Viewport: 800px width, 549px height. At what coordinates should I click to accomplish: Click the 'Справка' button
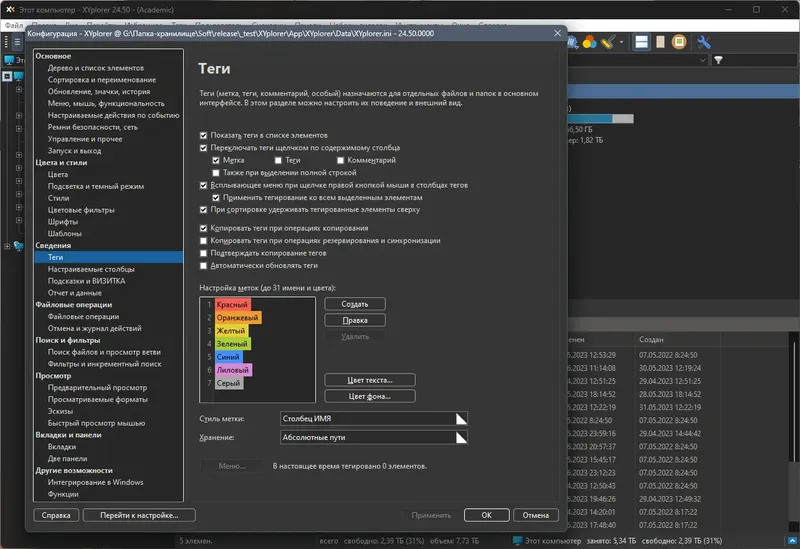(56, 515)
